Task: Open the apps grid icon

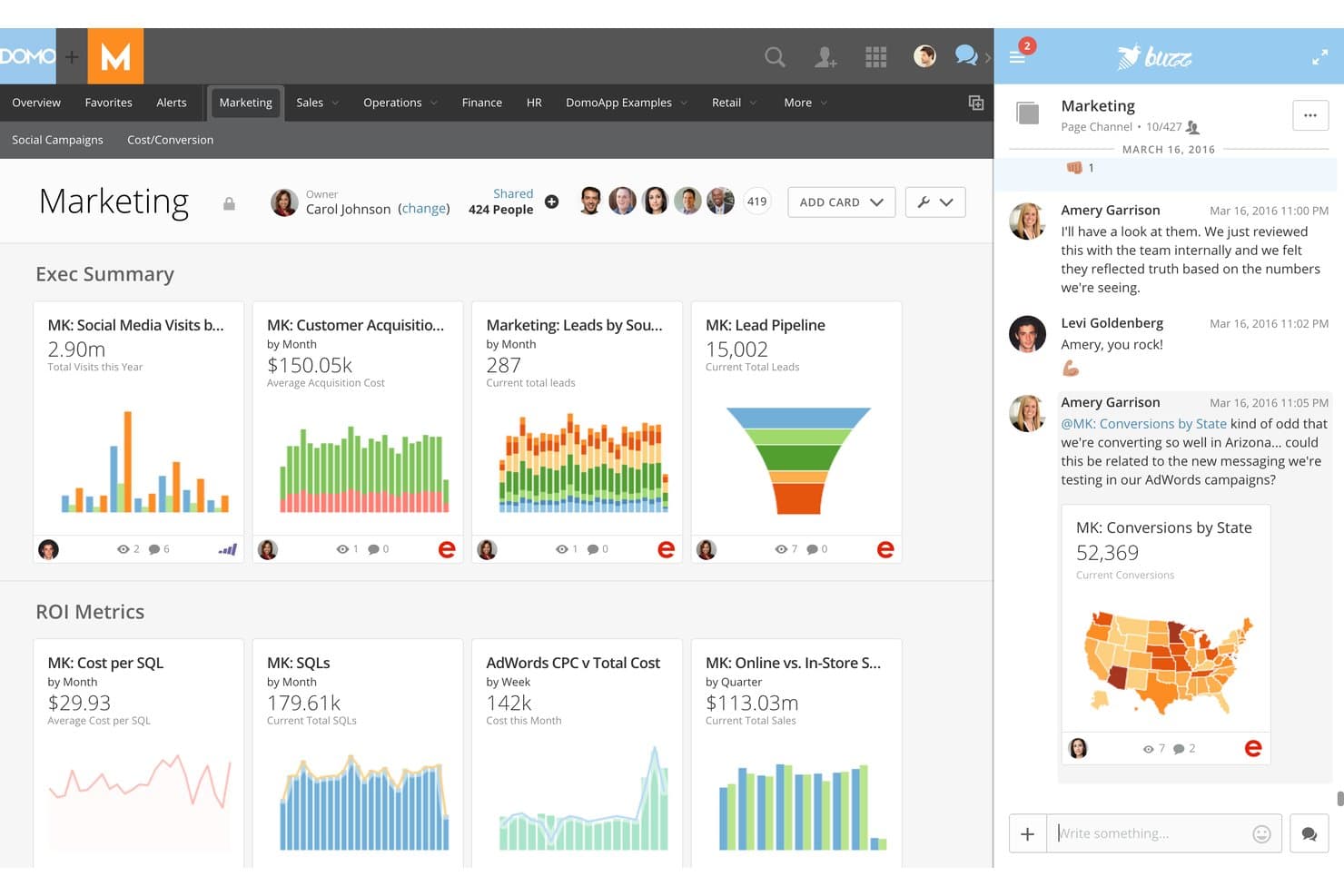Action: (876, 57)
